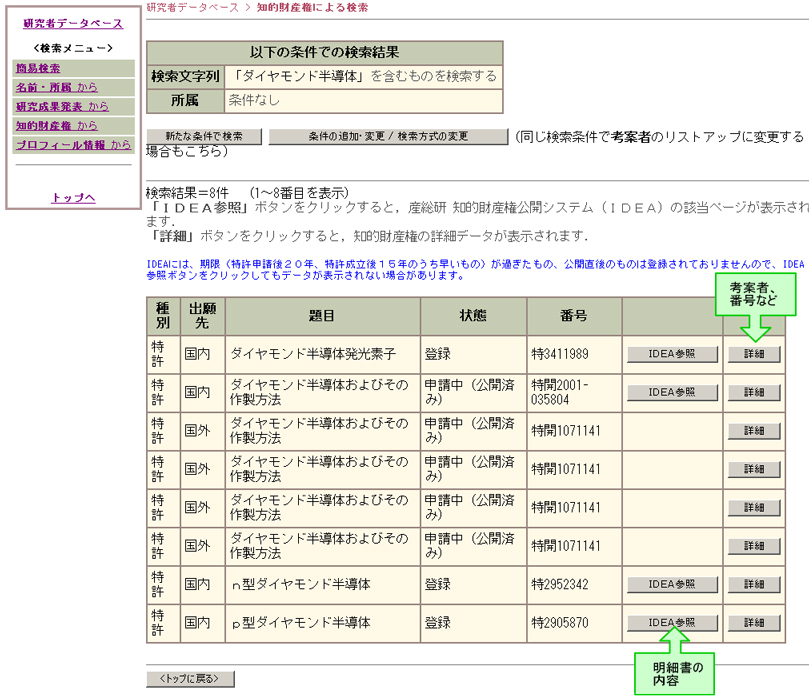
Task: Click 研究者データベース in the breadcrumb
Action: pyautogui.click(x=192, y=7)
